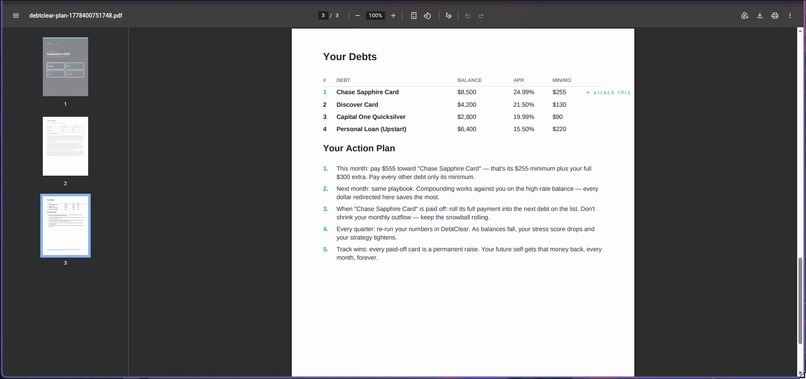Click the $130 minimum payment

point(559,104)
